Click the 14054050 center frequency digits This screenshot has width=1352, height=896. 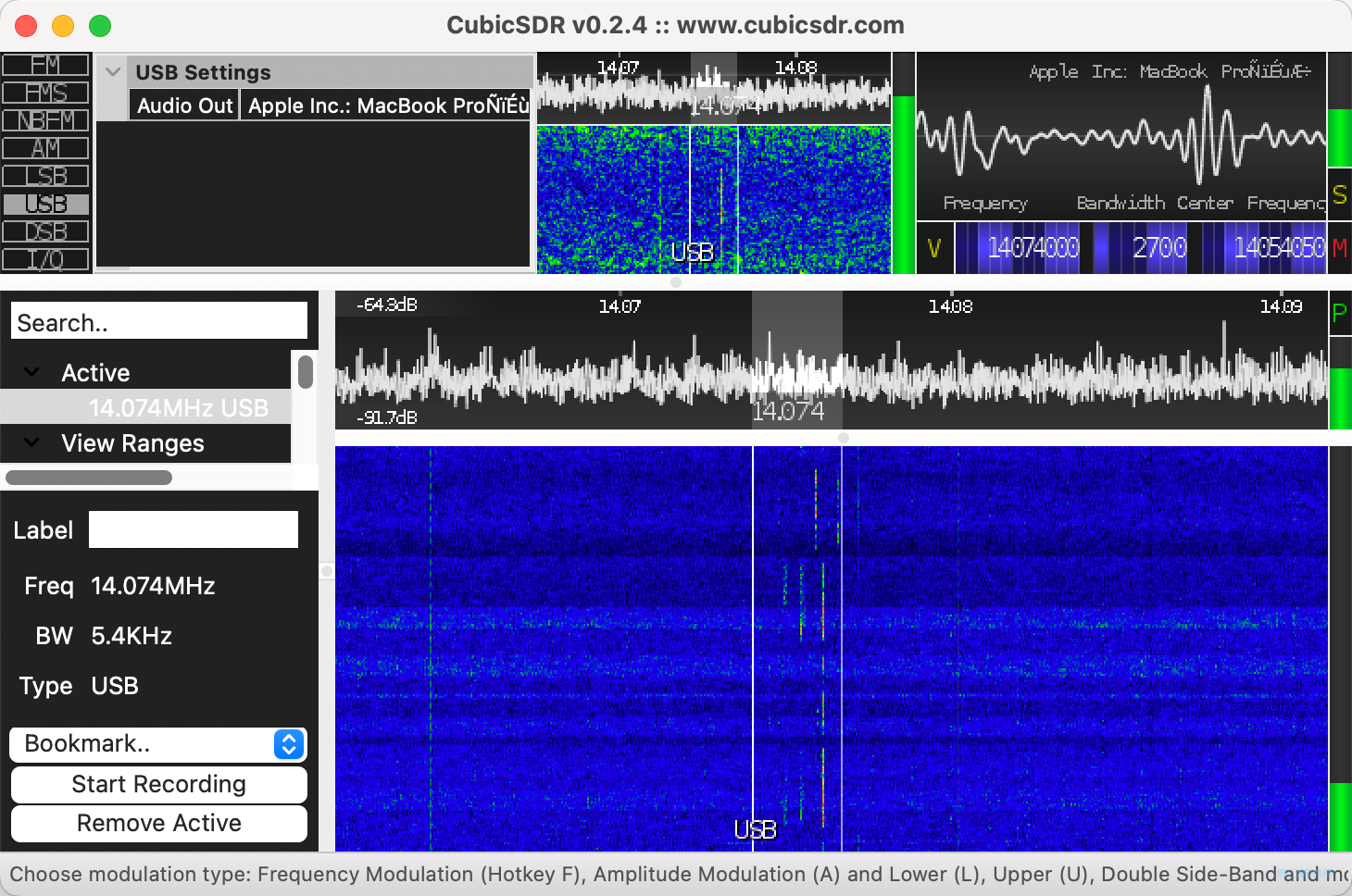coord(1279,247)
